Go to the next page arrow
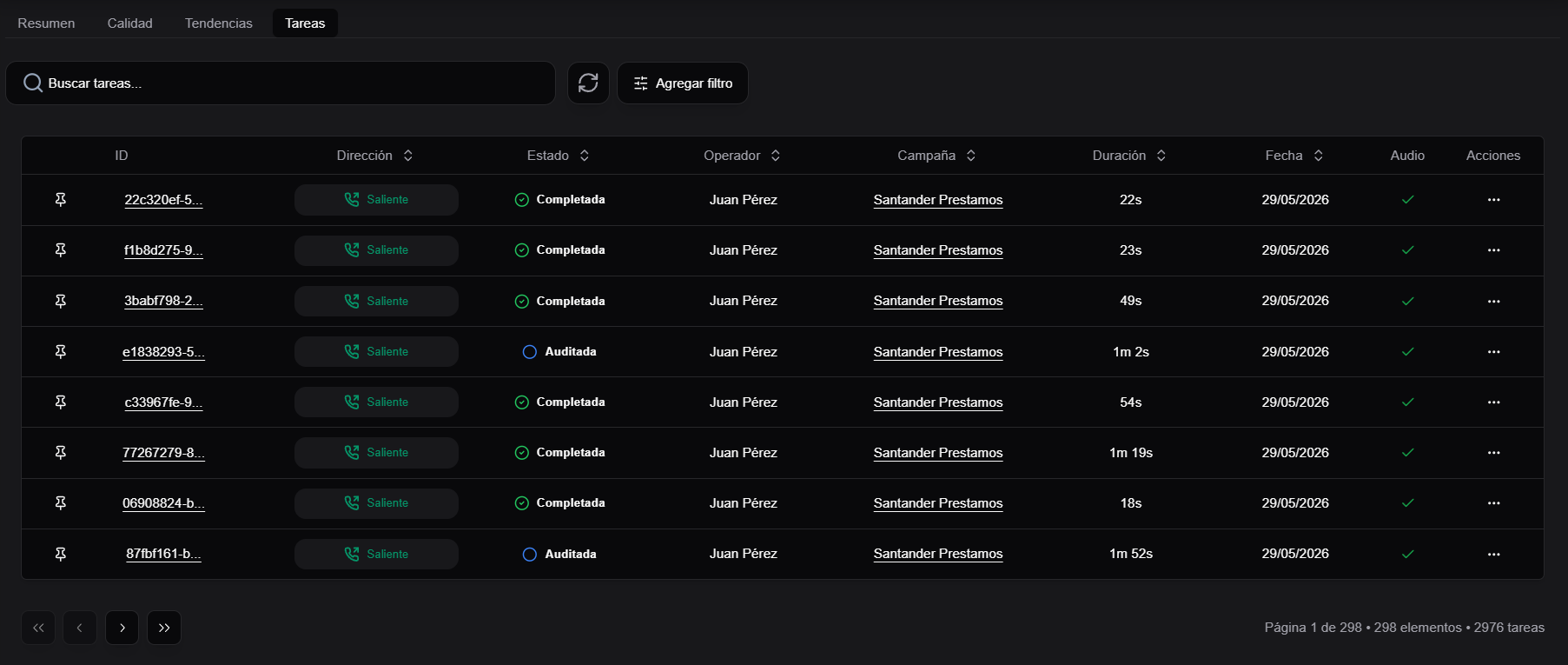This screenshot has width=1568, height=665. click(122, 628)
